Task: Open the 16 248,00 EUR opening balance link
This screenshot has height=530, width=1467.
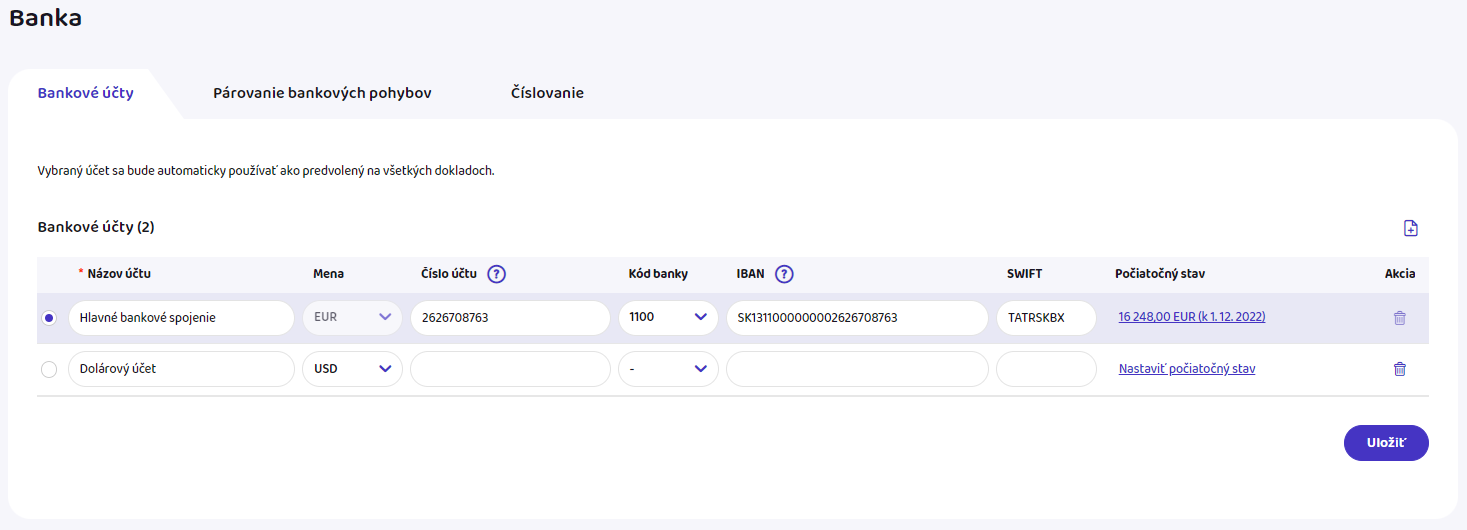Action: pos(1191,317)
